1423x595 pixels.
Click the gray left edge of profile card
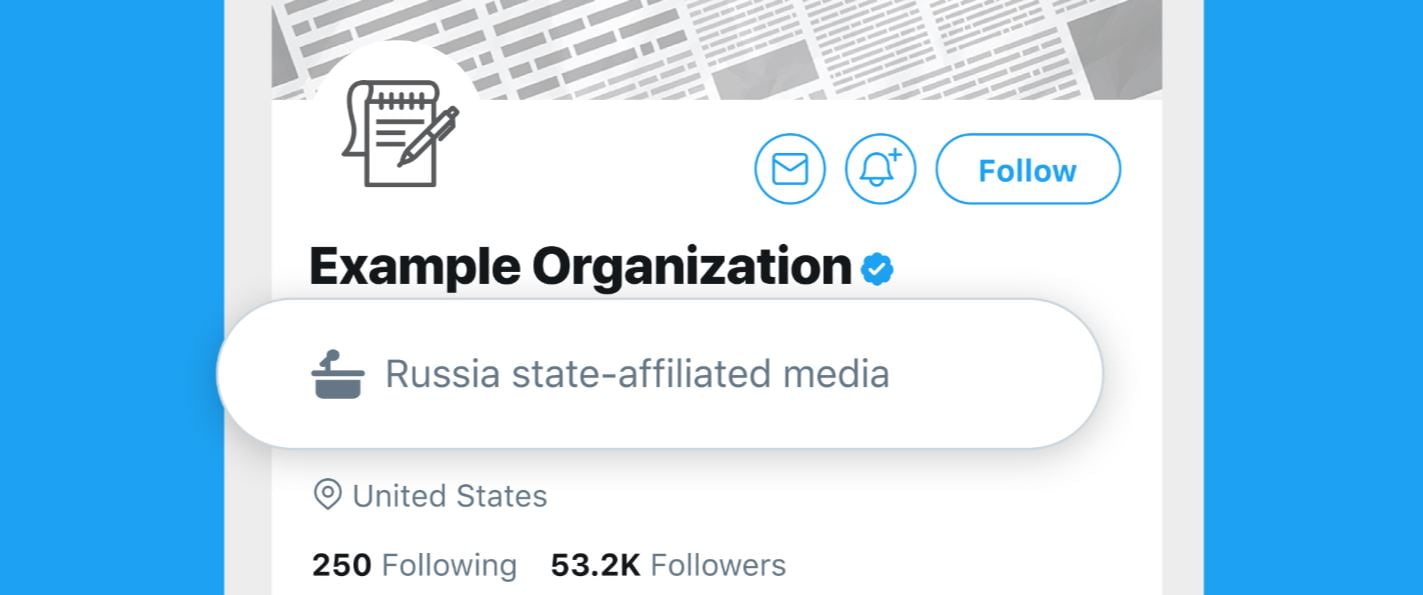(x=247, y=200)
